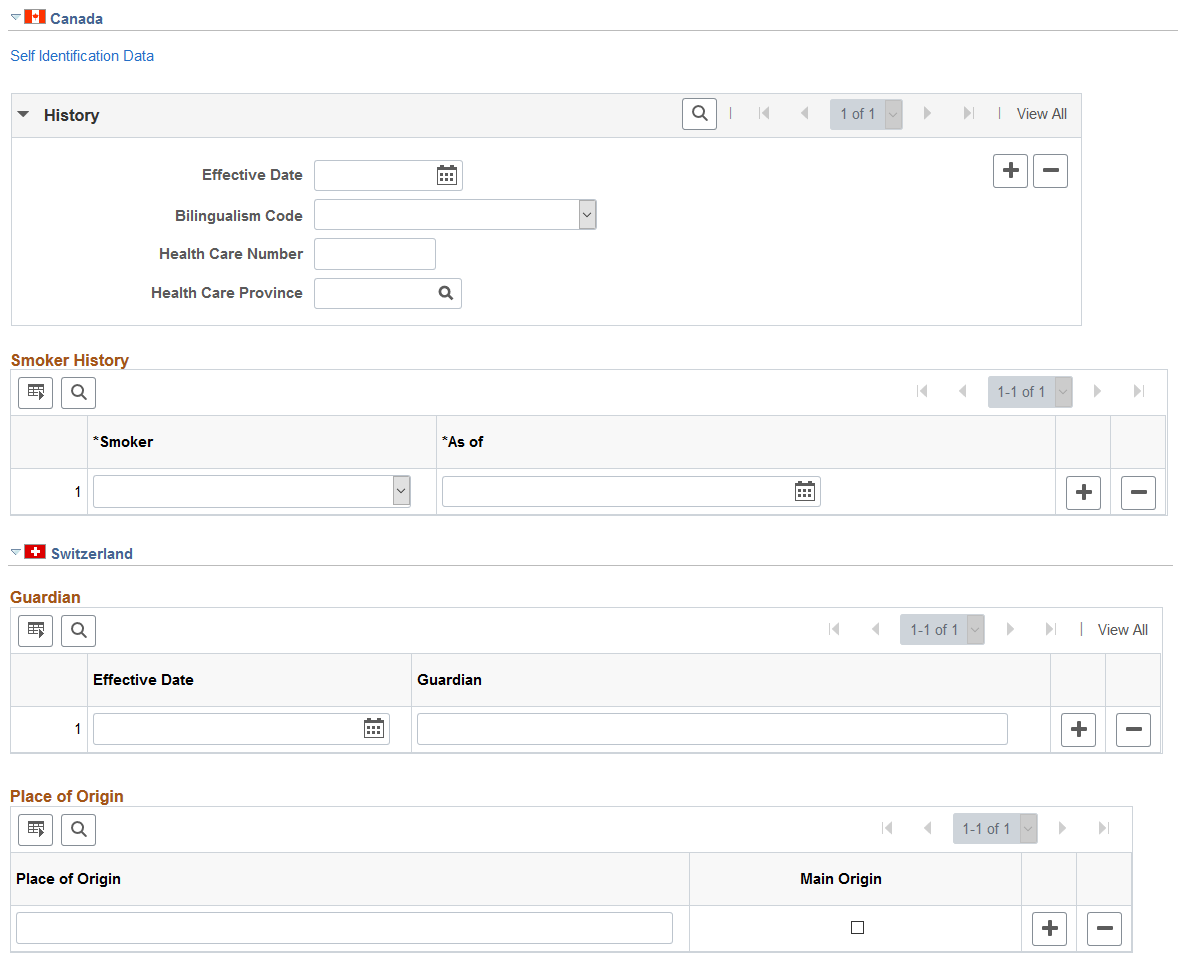Click the Guardian name text field

coord(712,729)
